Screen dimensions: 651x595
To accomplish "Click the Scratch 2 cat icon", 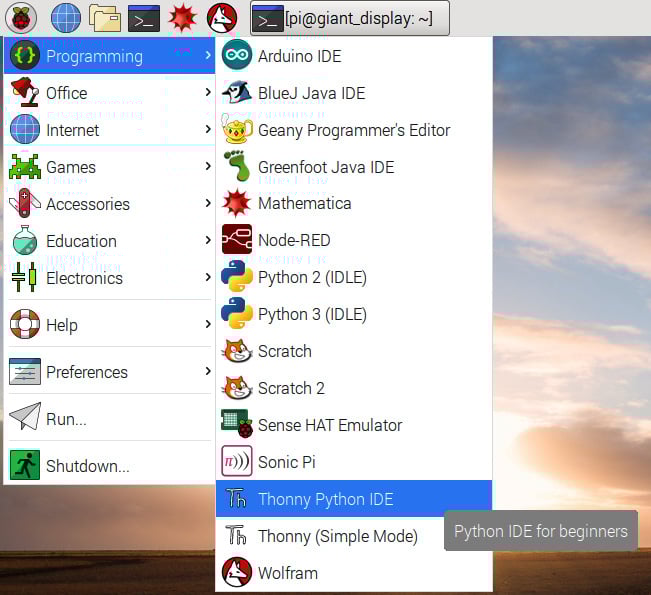I will click(x=237, y=387).
